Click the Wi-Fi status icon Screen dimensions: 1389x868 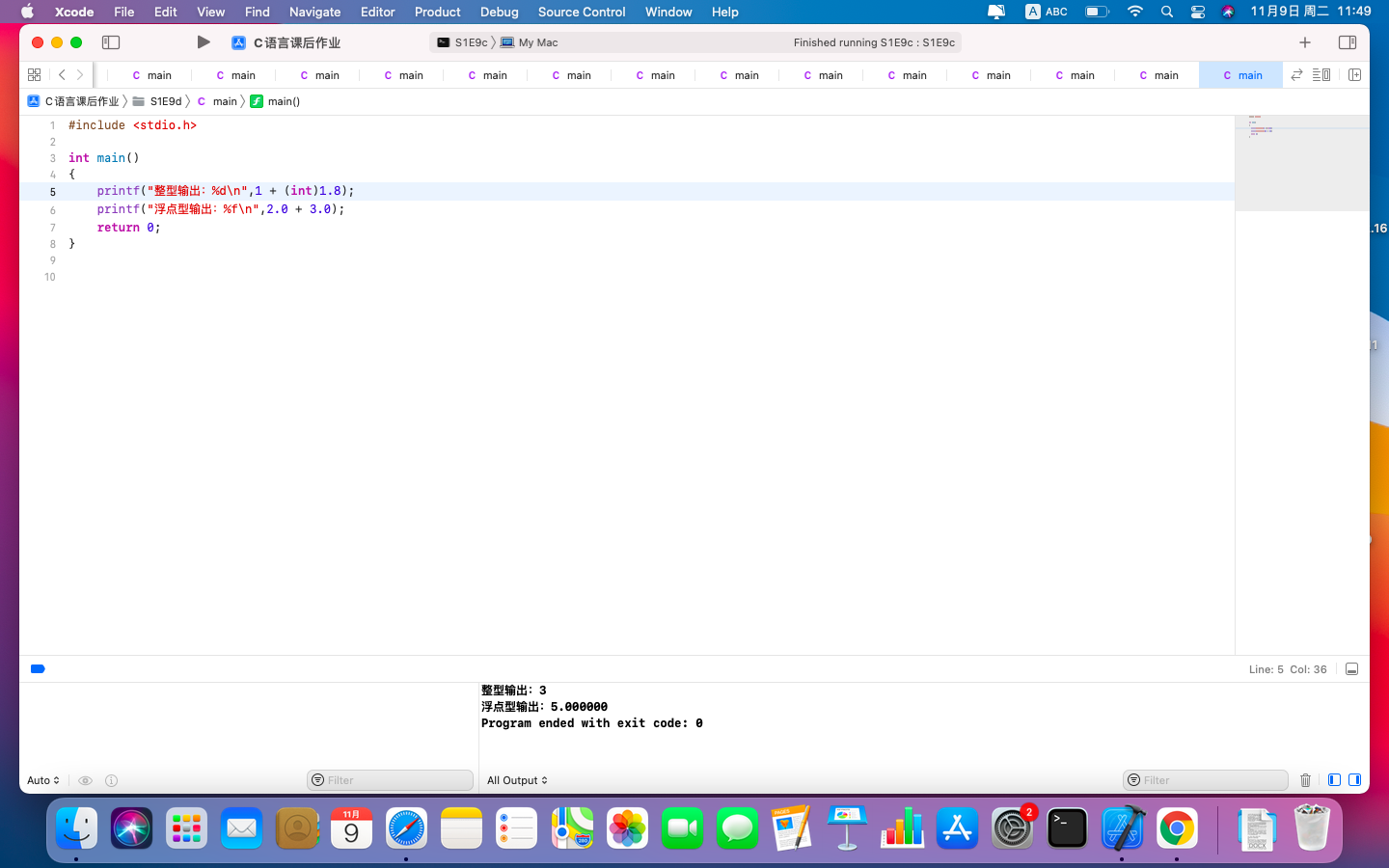1135,12
